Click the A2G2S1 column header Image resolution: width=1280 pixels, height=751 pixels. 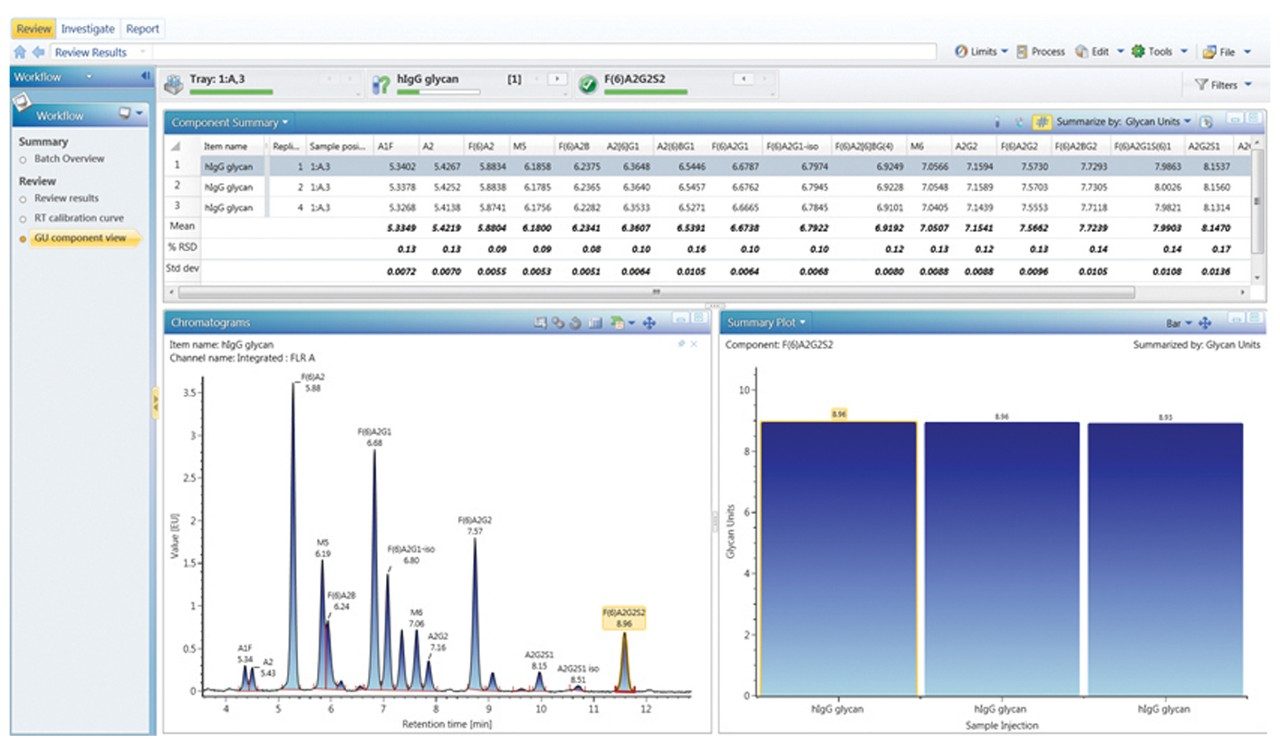click(x=1207, y=146)
